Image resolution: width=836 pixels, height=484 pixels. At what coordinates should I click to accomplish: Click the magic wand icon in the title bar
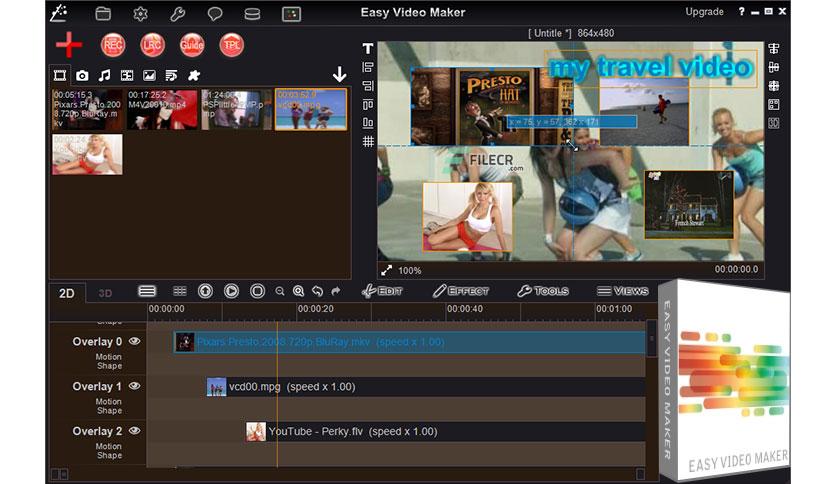(x=59, y=13)
